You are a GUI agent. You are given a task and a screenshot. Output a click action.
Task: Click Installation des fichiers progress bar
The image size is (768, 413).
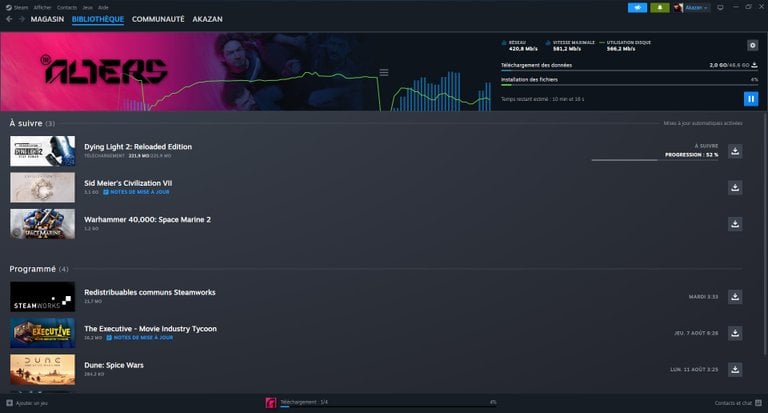coord(629,85)
